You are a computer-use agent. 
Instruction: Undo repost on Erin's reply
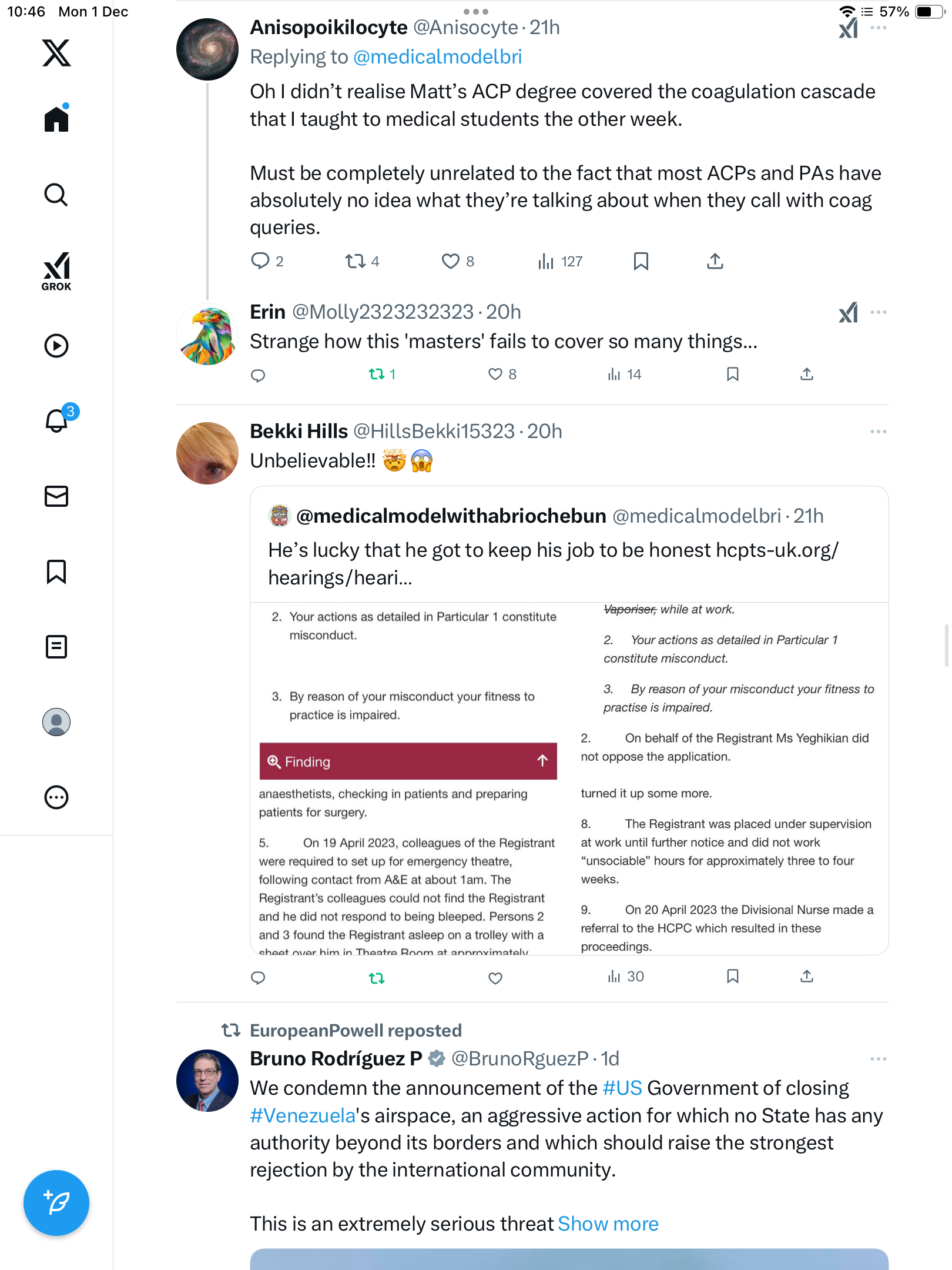[x=376, y=375]
